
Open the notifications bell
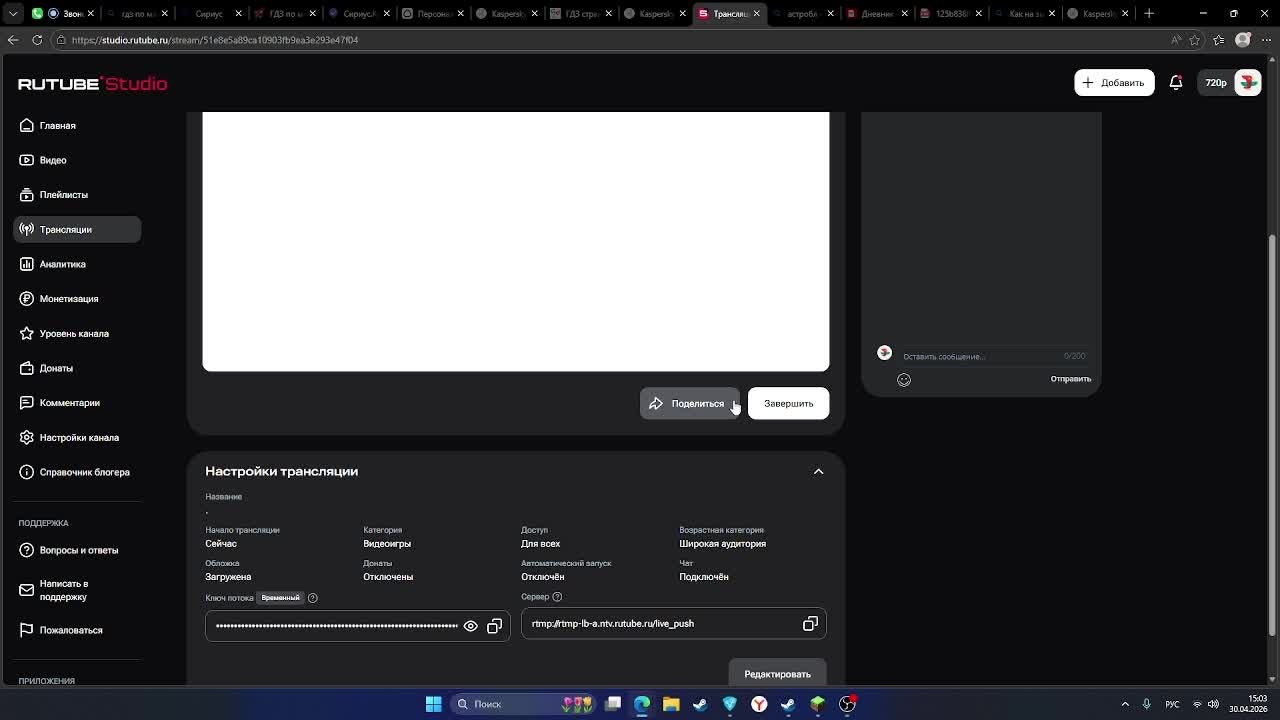[1176, 83]
